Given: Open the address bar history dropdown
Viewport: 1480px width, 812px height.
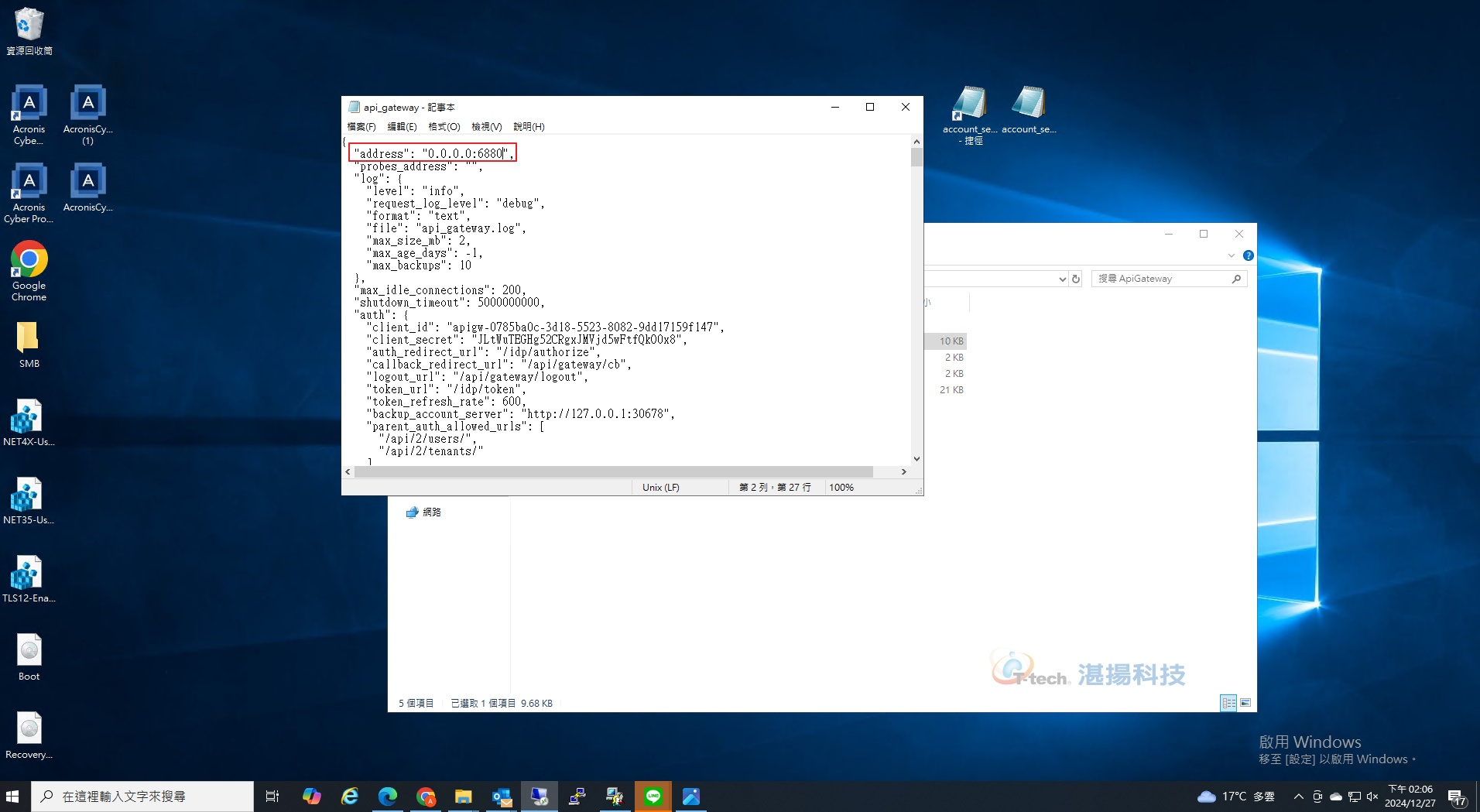Looking at the screenshot, I should (x=1062, y=279).
